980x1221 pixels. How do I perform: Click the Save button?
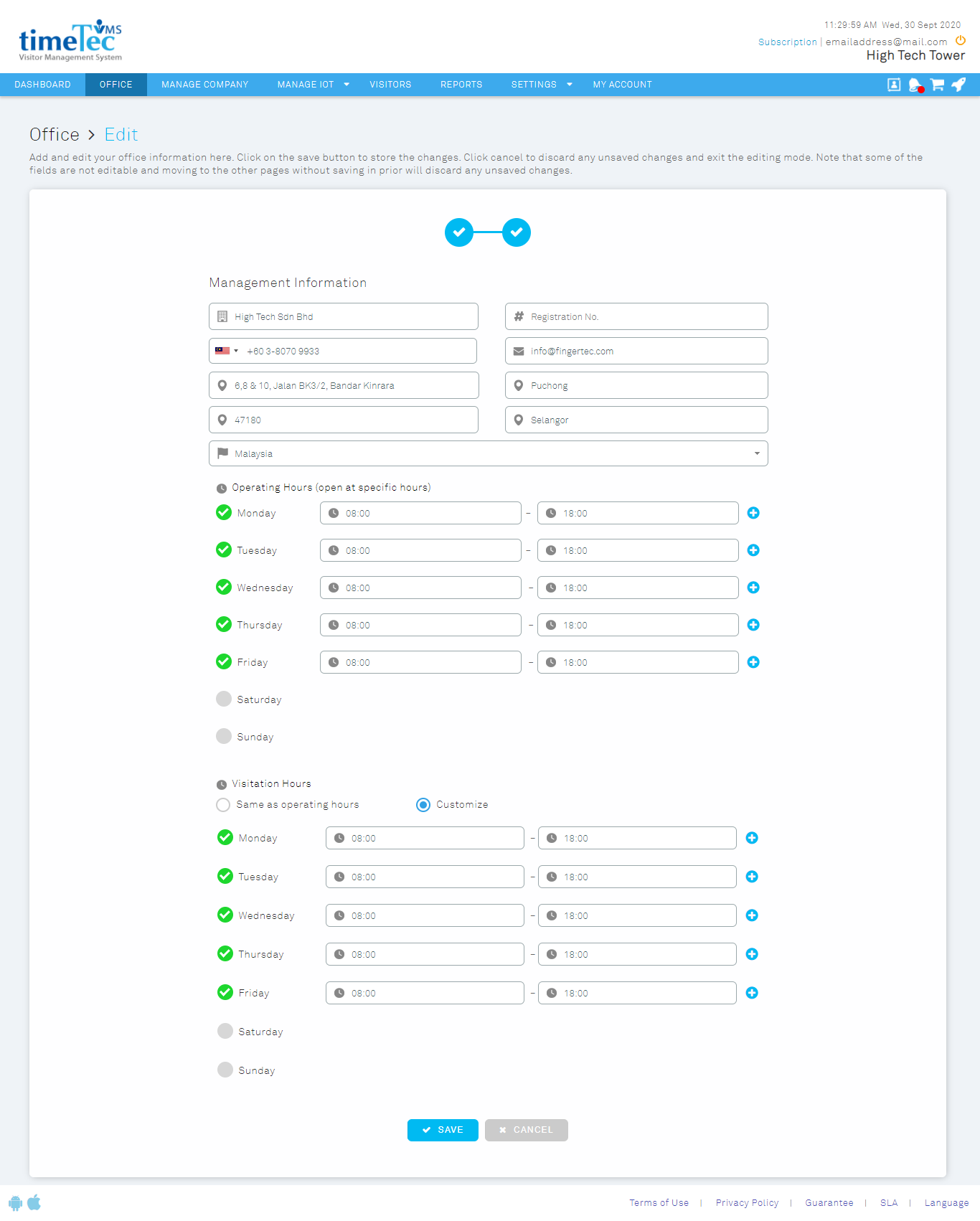[x=443, y=1130]
